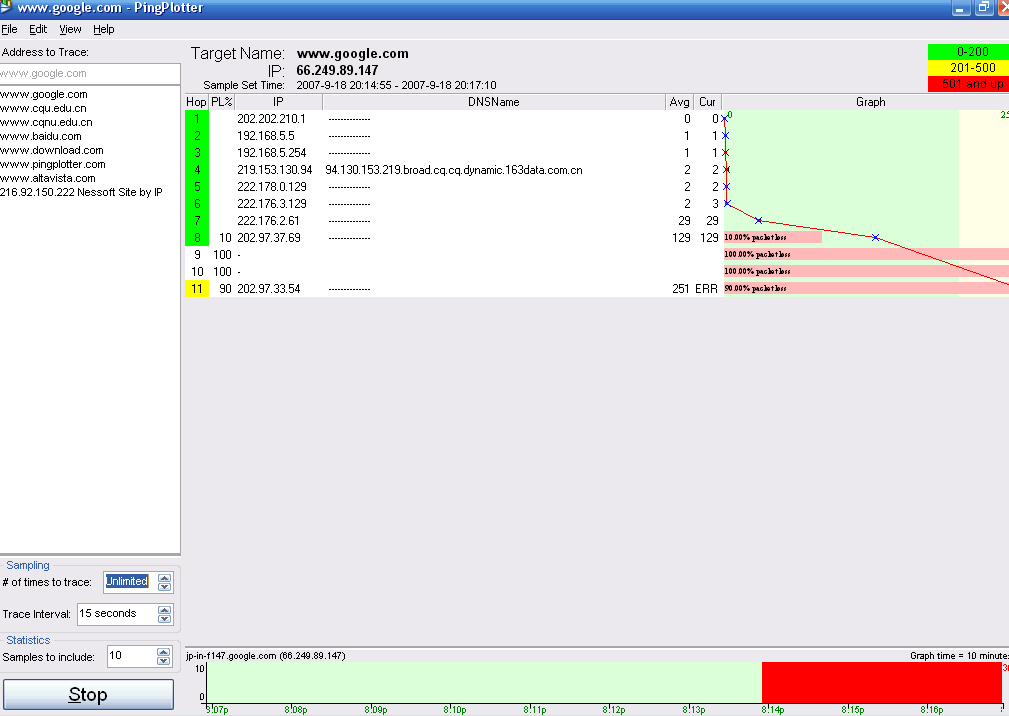The image size is (1009, 716).
Task: Click inside the Address to Trace field
Action: [x=90, y=73]
